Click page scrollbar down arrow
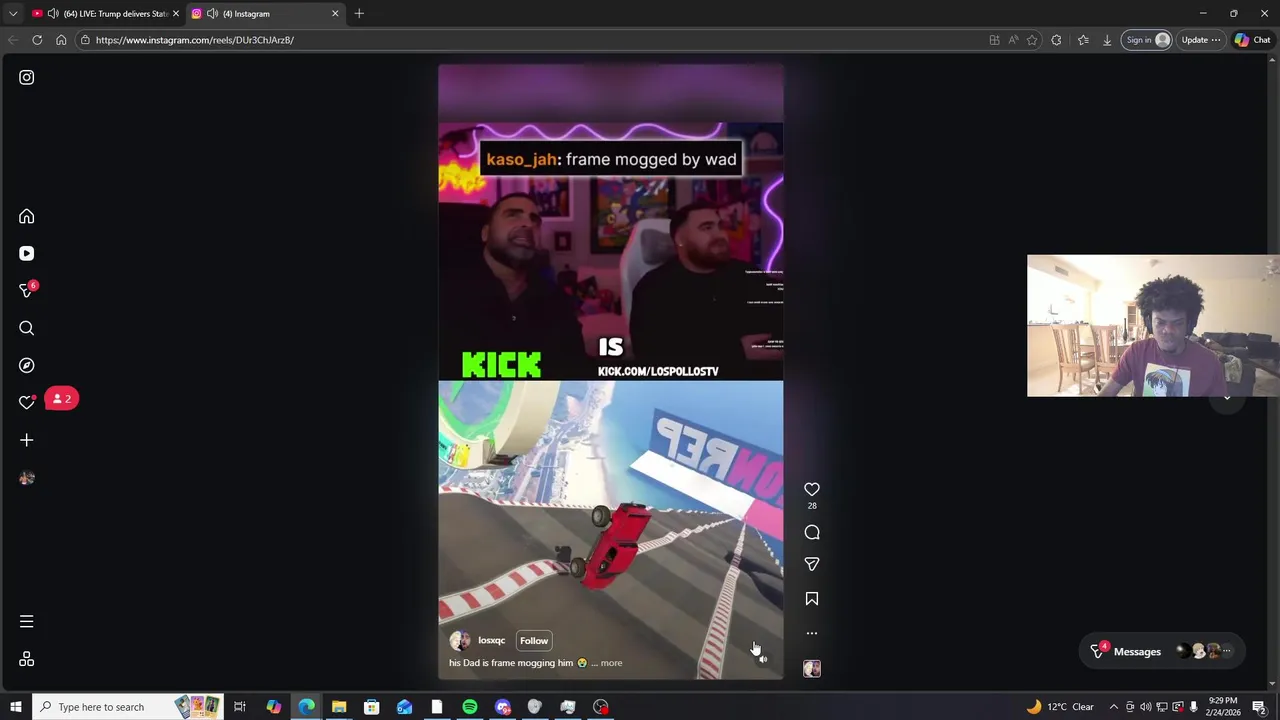 pos(1273,684)
